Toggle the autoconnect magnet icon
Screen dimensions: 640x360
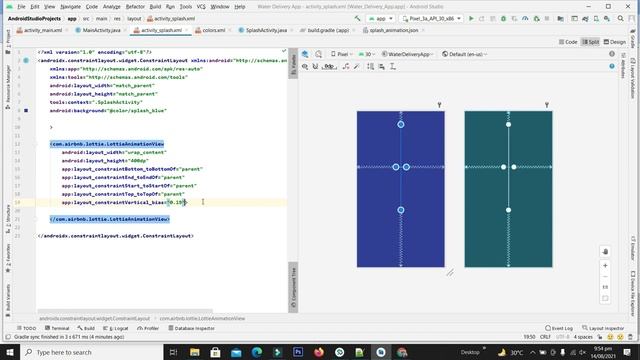tap(315, 66)
